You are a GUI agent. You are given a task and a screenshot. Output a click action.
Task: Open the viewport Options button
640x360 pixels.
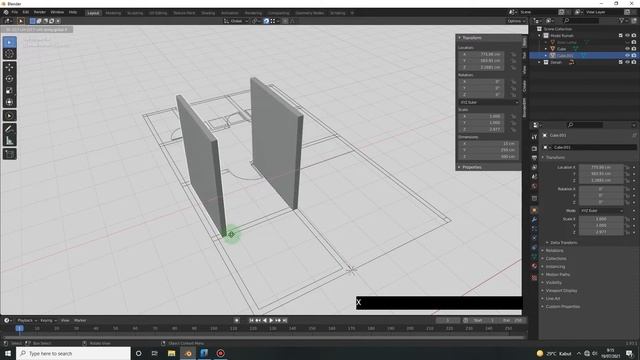[x=516, y=21]
